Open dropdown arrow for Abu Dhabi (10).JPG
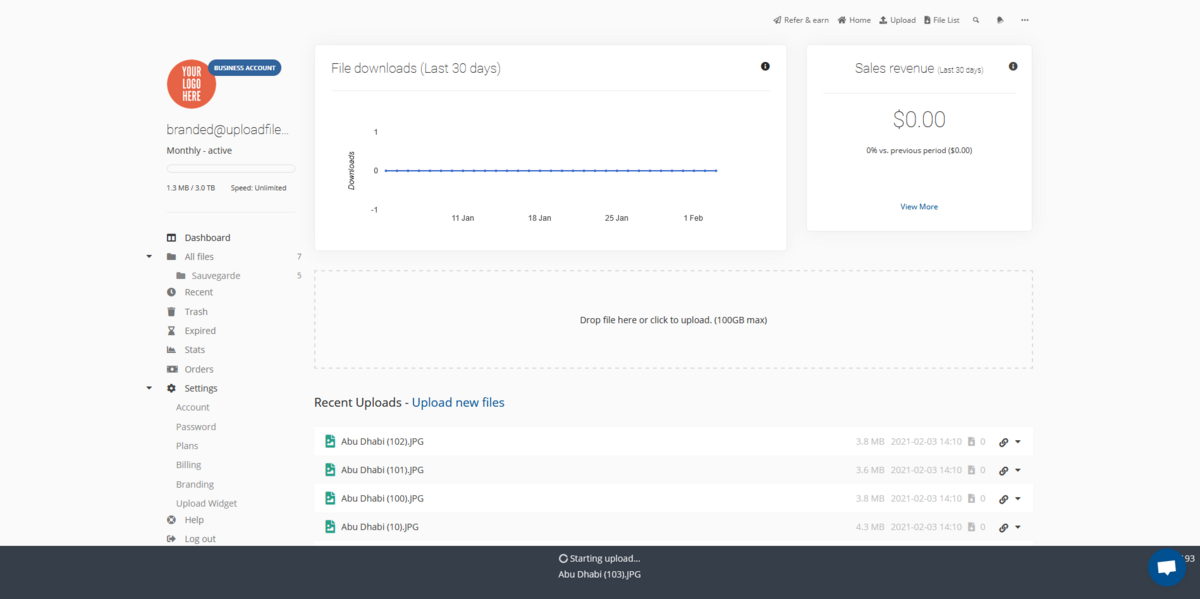 pos(1018,527)
